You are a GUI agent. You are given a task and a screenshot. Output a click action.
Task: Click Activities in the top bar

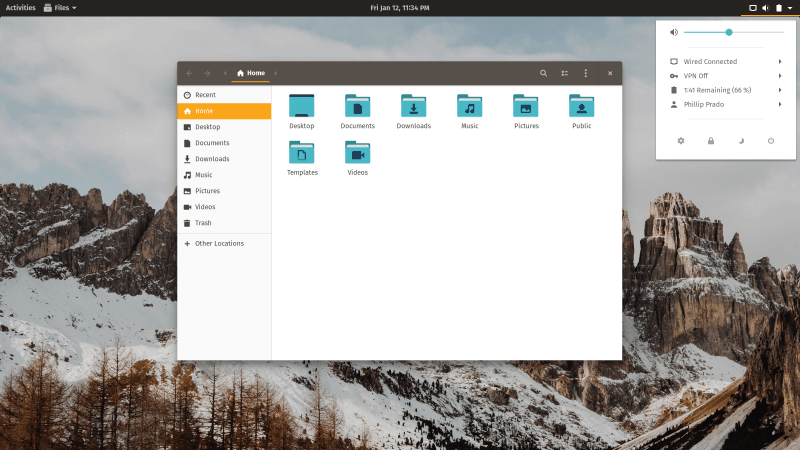point(20,8)
